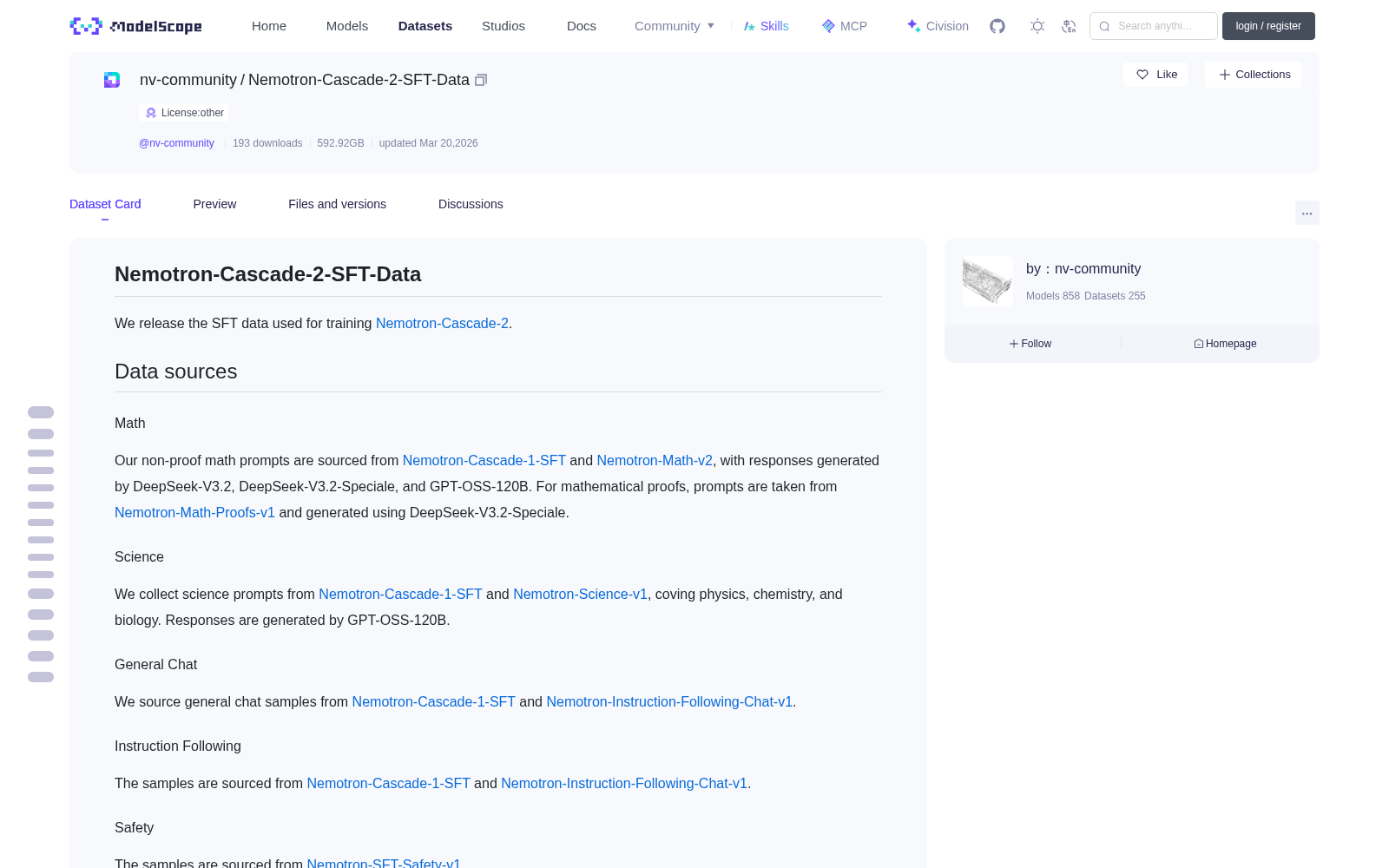This screenshot has width=1389, height=868.
Task: Open Nemotron-Math-Proofs-v1 link
Action: [x=194, y=512]
